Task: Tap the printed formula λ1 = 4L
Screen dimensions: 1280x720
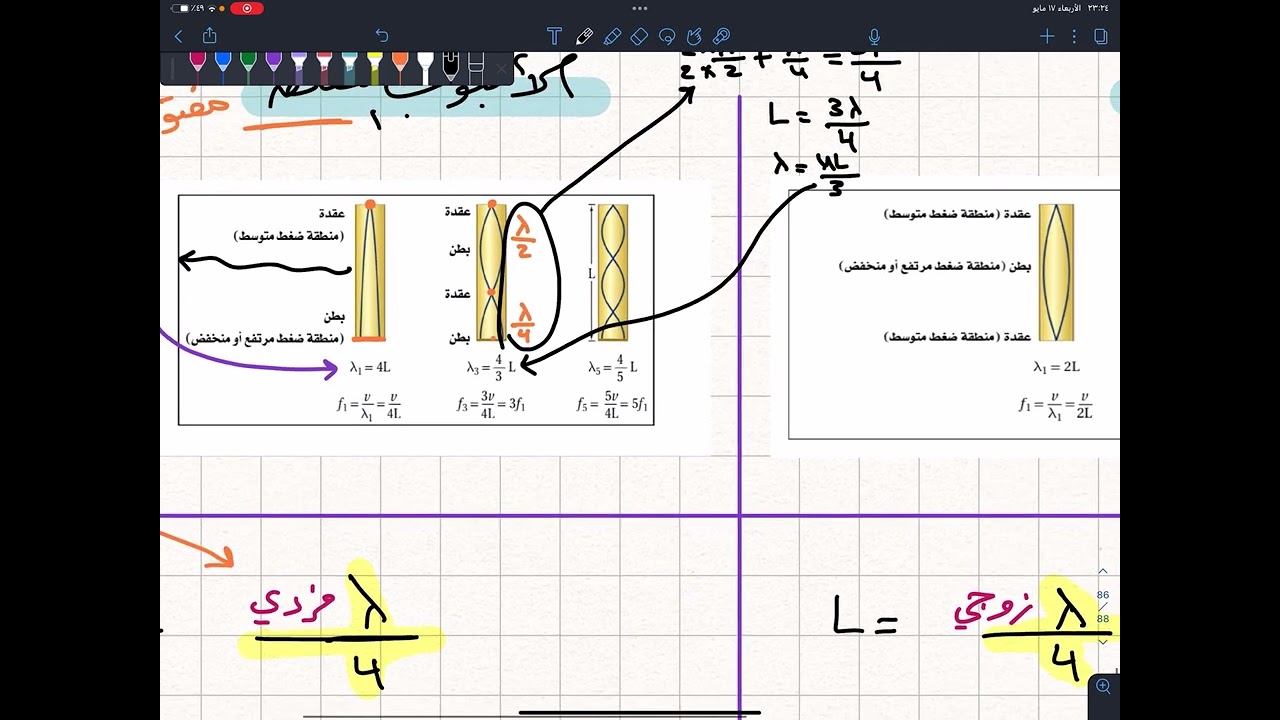Action: coord(370,368)
